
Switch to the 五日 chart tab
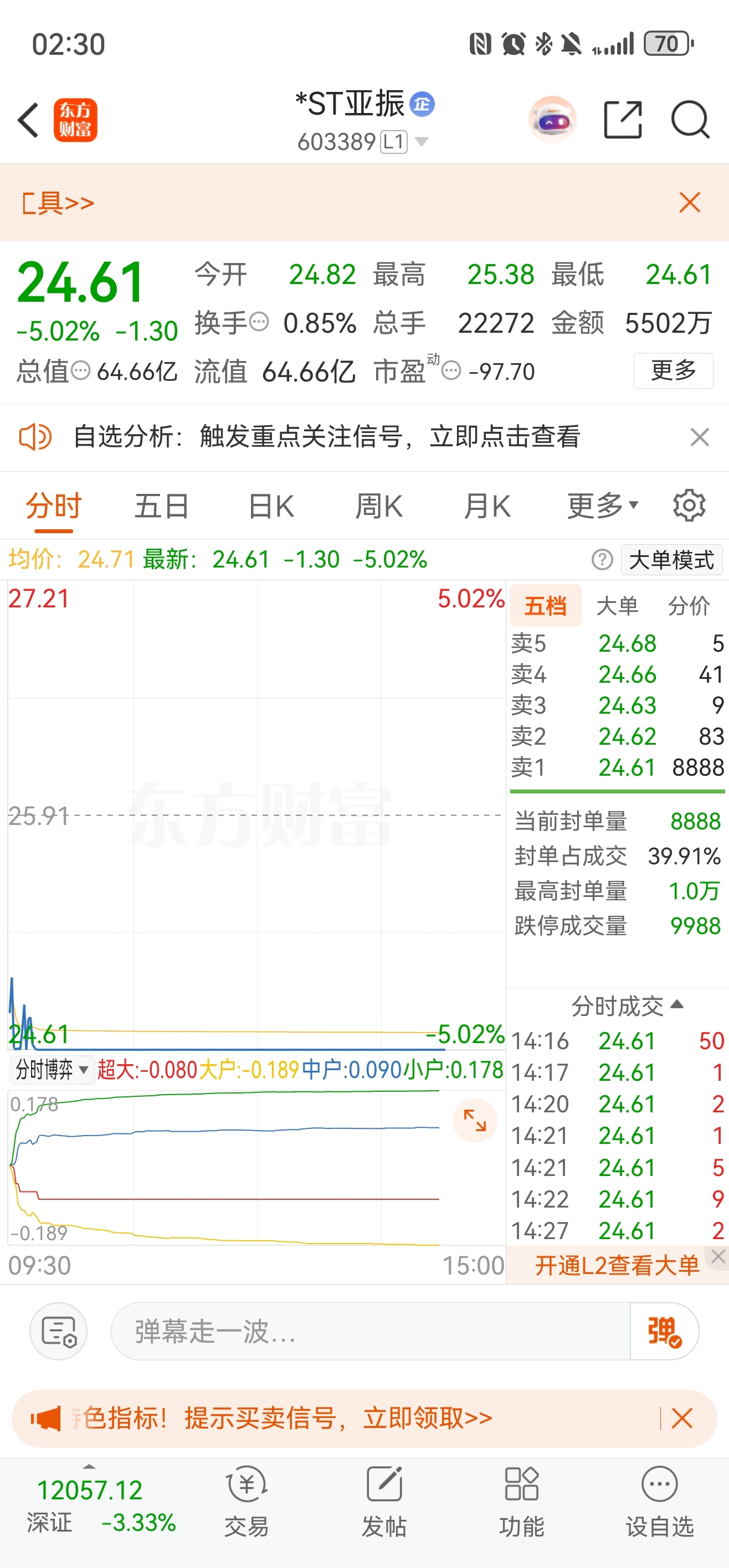[161, 507]
